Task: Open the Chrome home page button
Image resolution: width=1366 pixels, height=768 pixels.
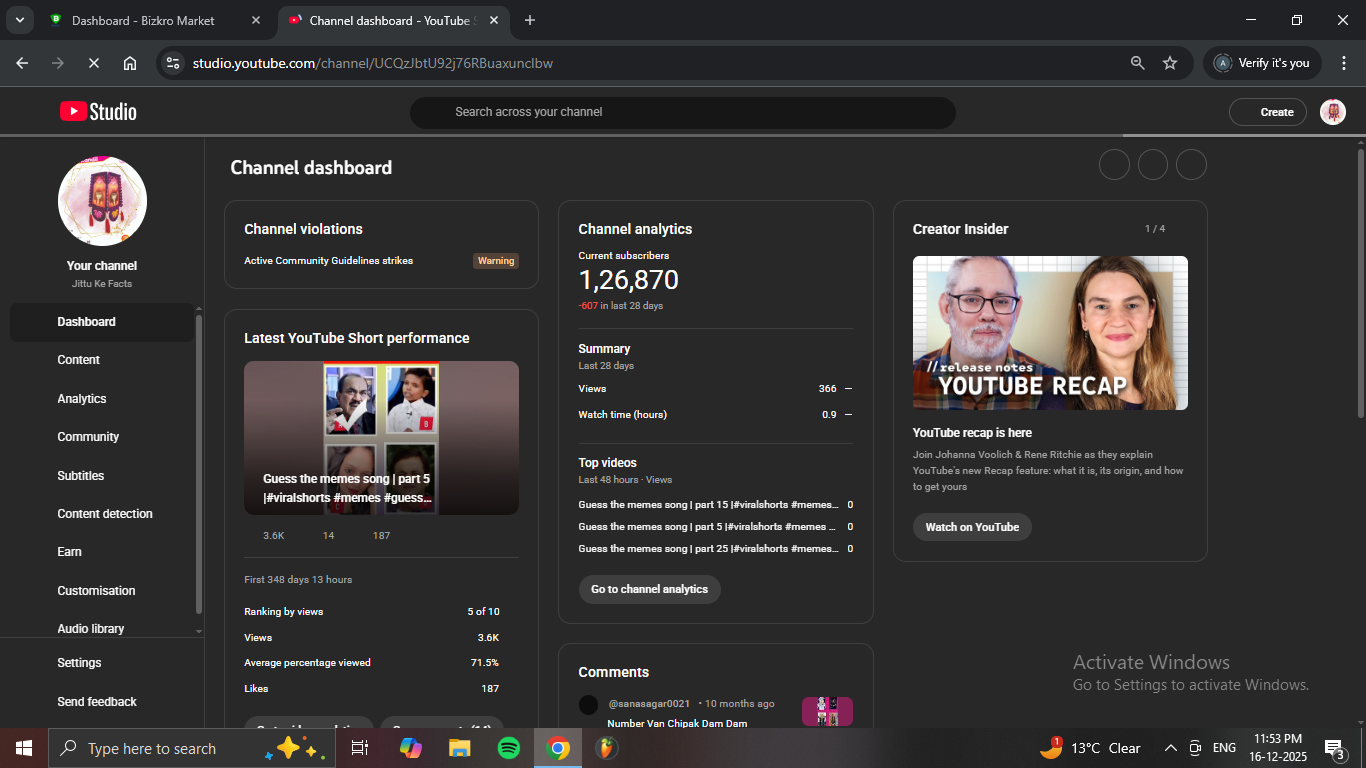Action: point(130,63)
